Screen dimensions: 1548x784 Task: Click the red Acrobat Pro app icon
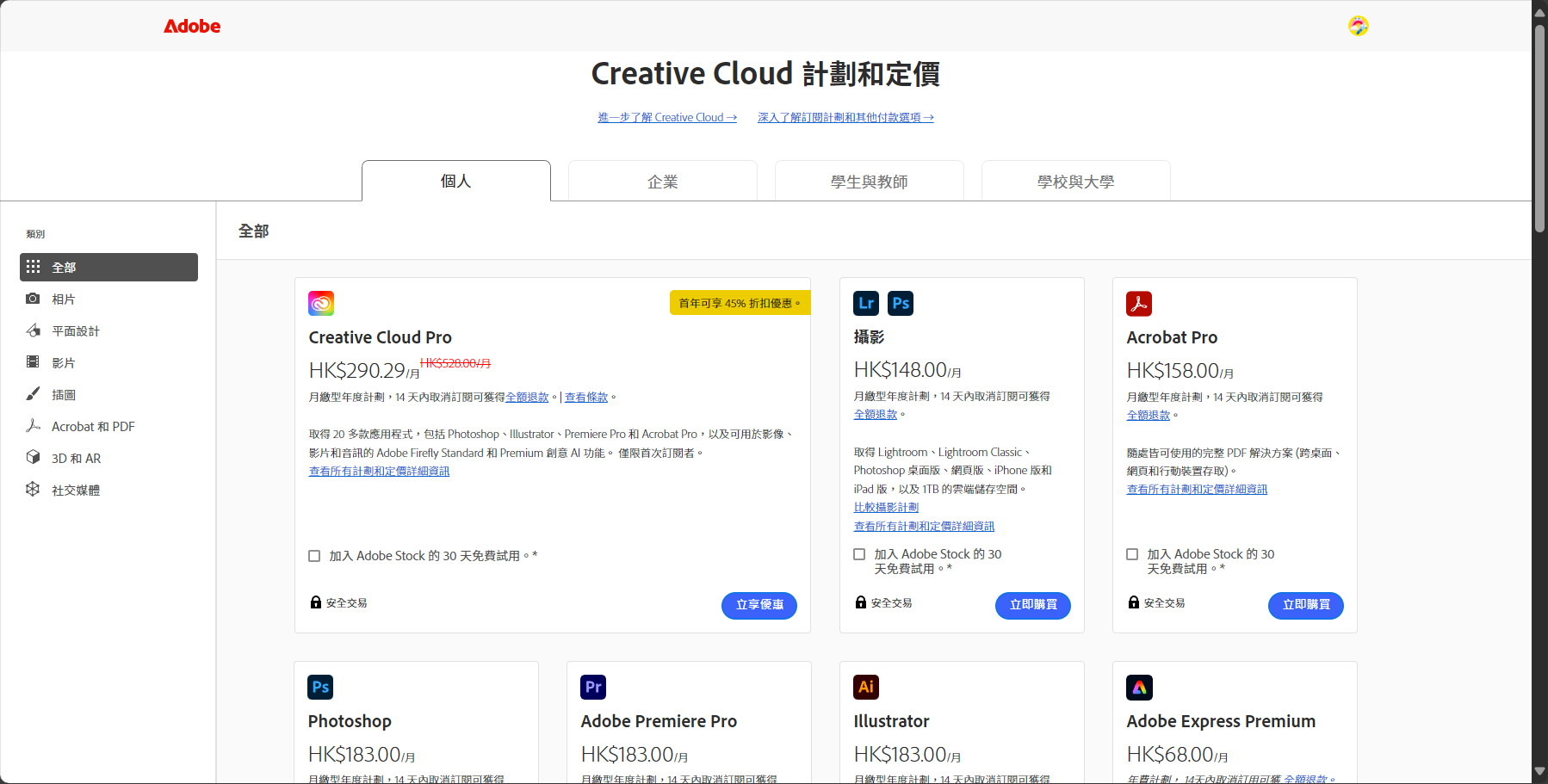pos(1139,304)
